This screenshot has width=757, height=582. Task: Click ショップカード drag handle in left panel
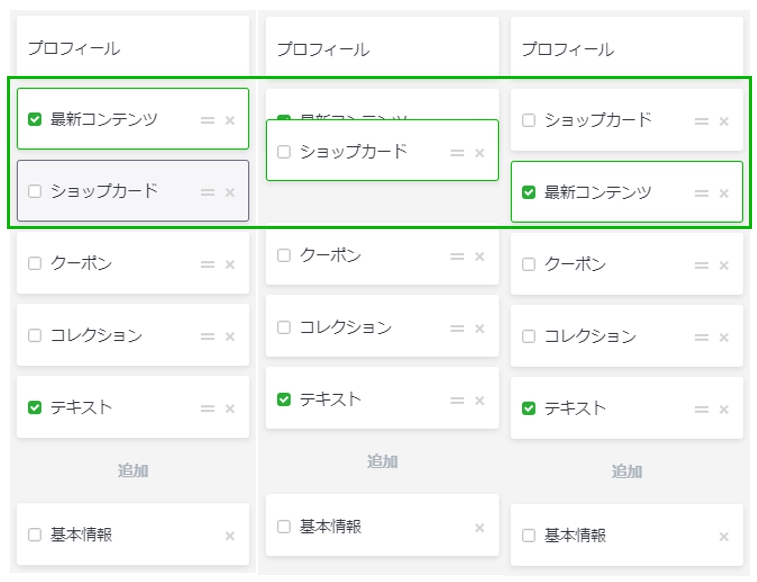(208, 193)
